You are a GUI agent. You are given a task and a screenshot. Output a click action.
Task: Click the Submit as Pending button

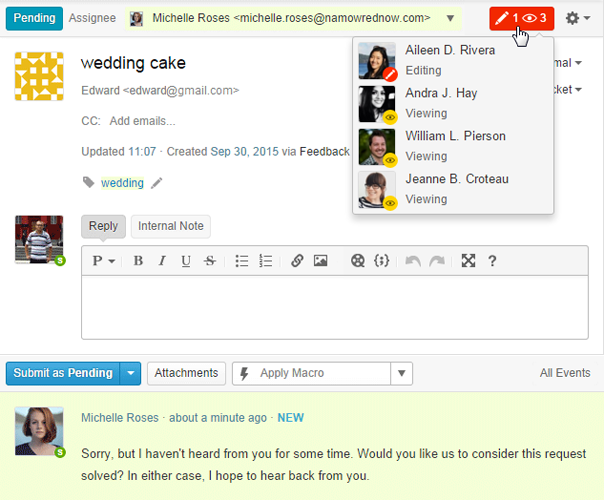[63, 373]
